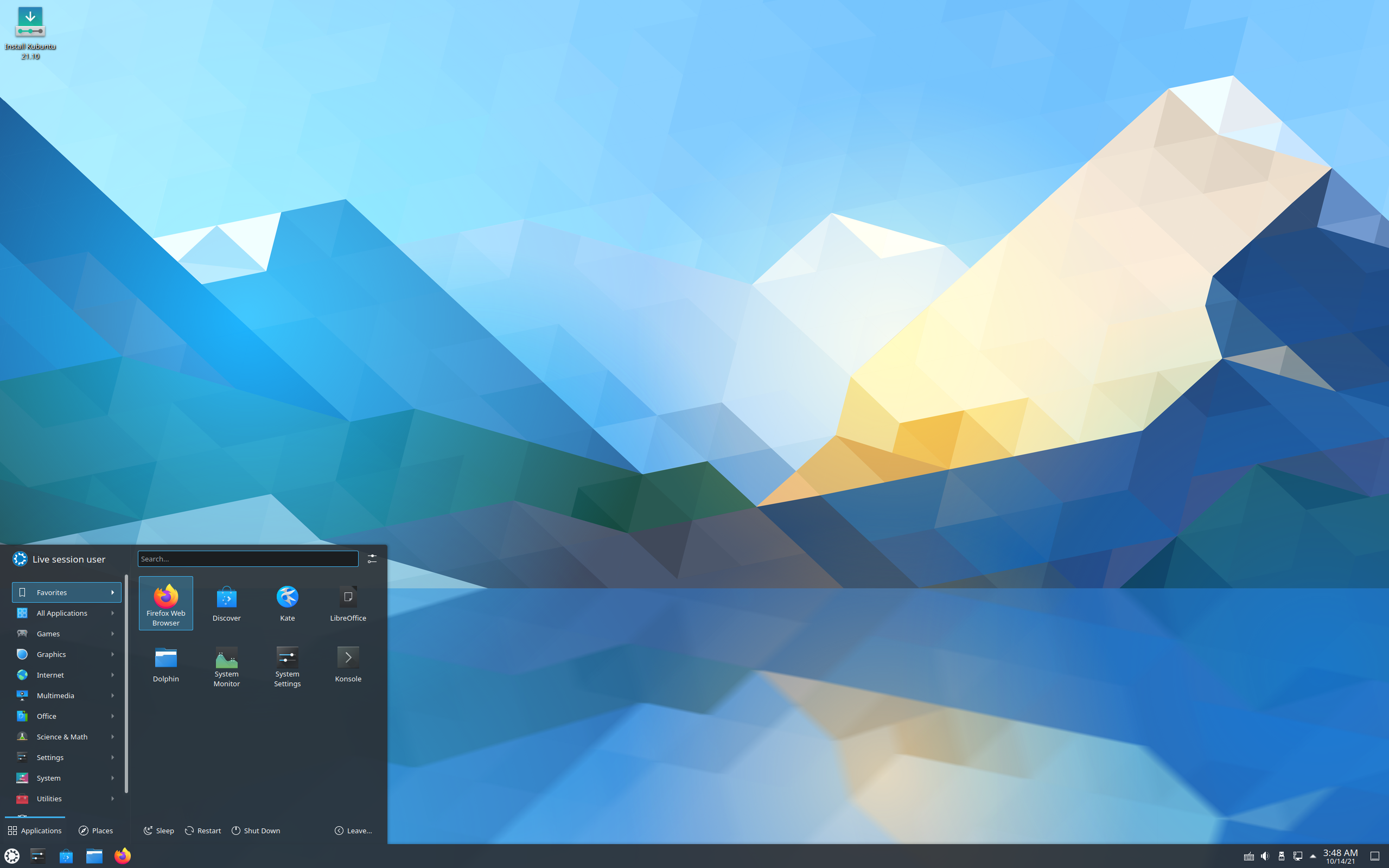1389x868 pixels.
Task: Open Dolphin file manager in menu
Action: click(166, 664)
